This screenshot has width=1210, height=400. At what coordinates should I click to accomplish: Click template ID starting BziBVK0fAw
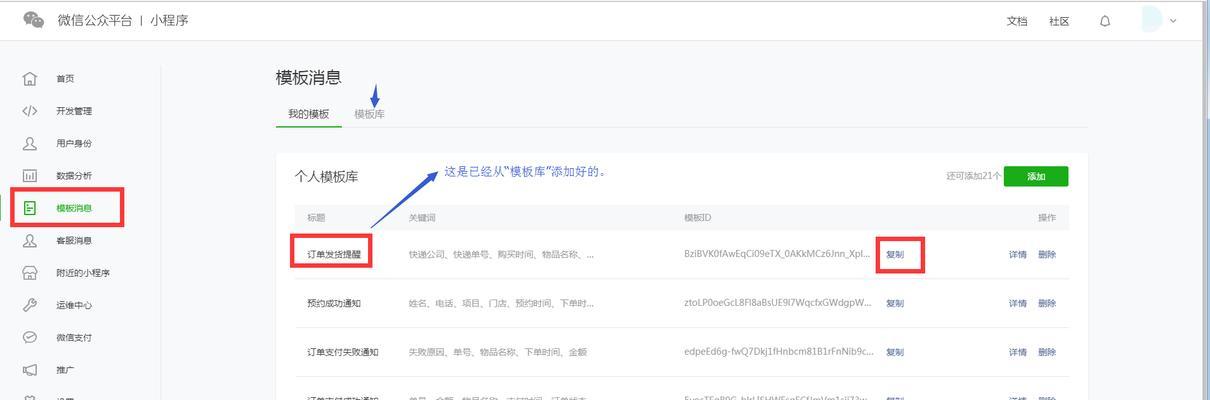click(x=777, y=255)
